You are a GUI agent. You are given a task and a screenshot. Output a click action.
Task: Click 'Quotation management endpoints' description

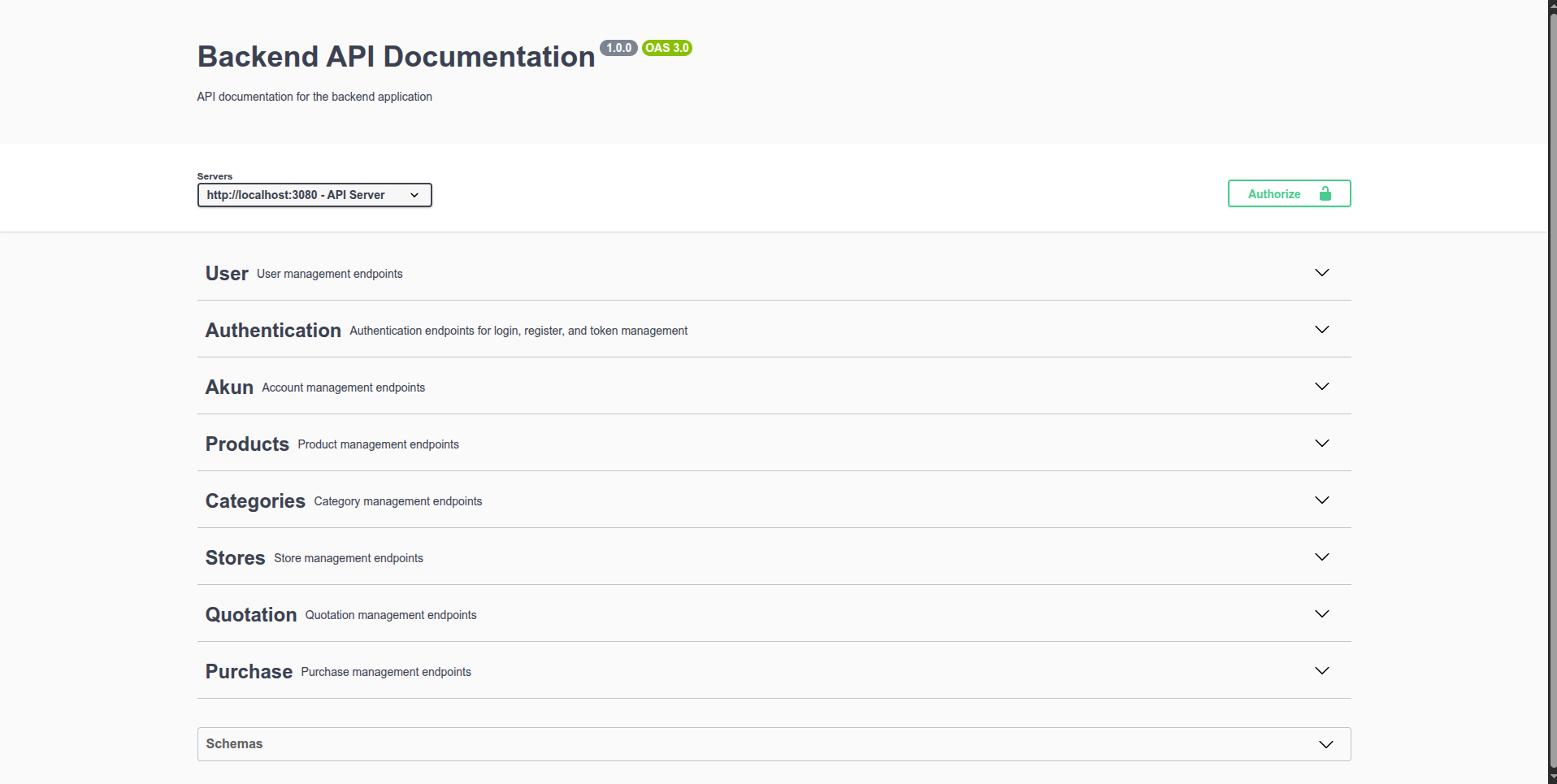point(391,615)
